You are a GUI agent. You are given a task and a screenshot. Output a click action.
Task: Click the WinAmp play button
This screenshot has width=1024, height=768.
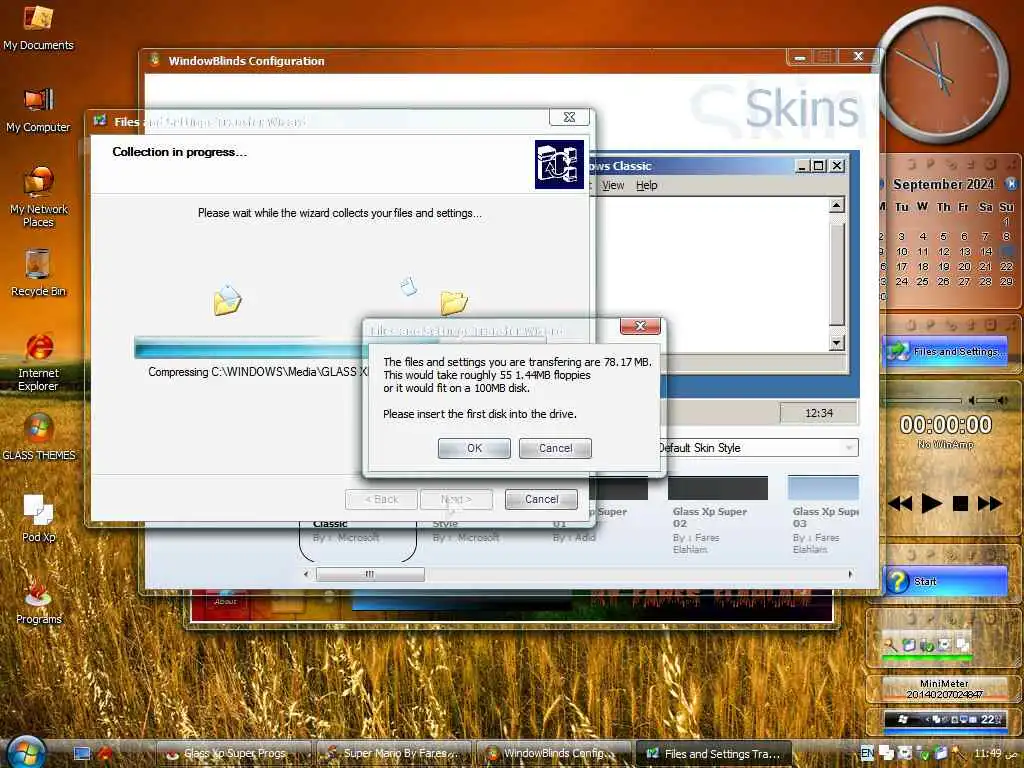pyautogui.click(x=931, y=504)
